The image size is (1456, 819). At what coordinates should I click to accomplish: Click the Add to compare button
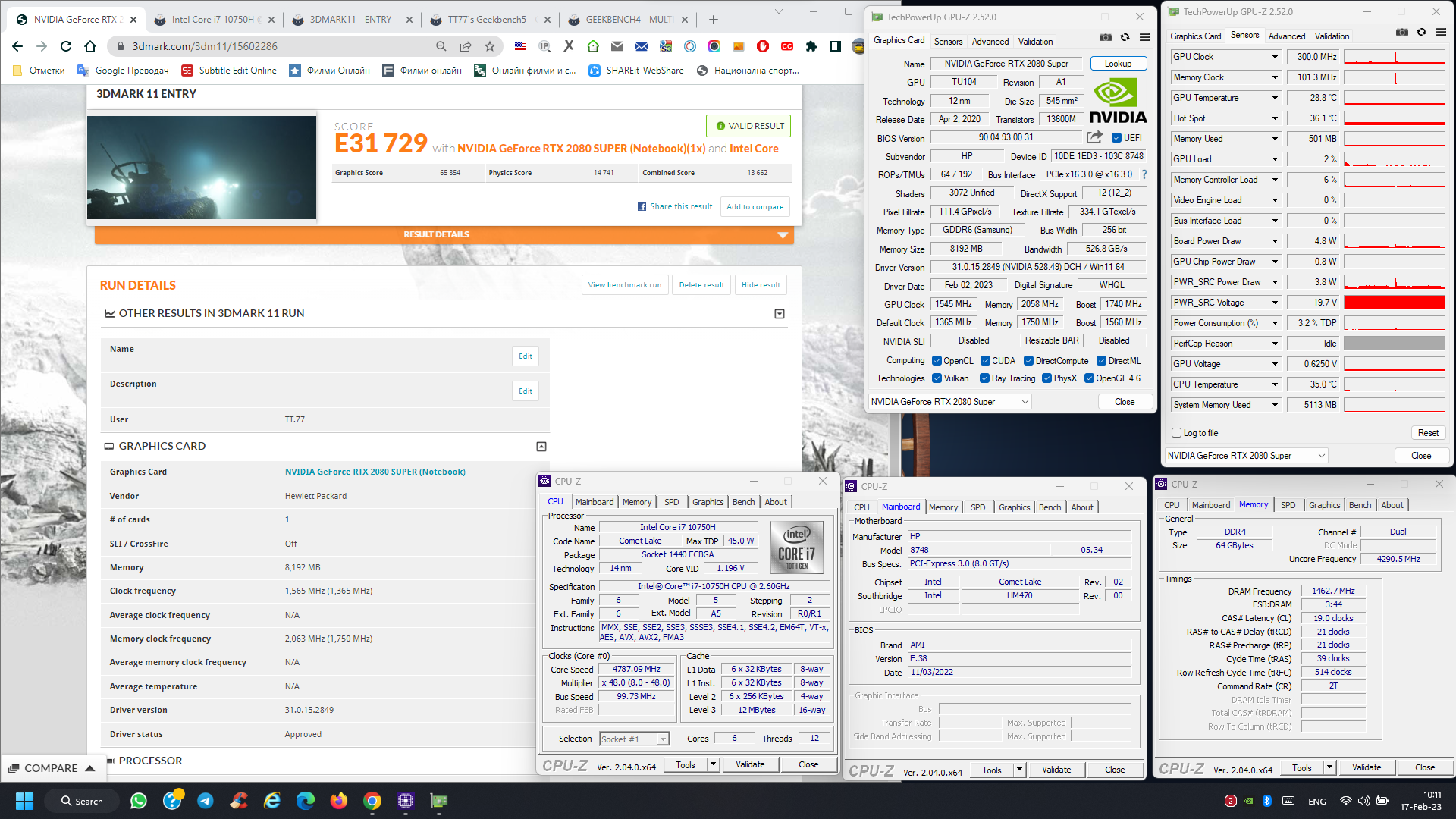coord(755,207)
